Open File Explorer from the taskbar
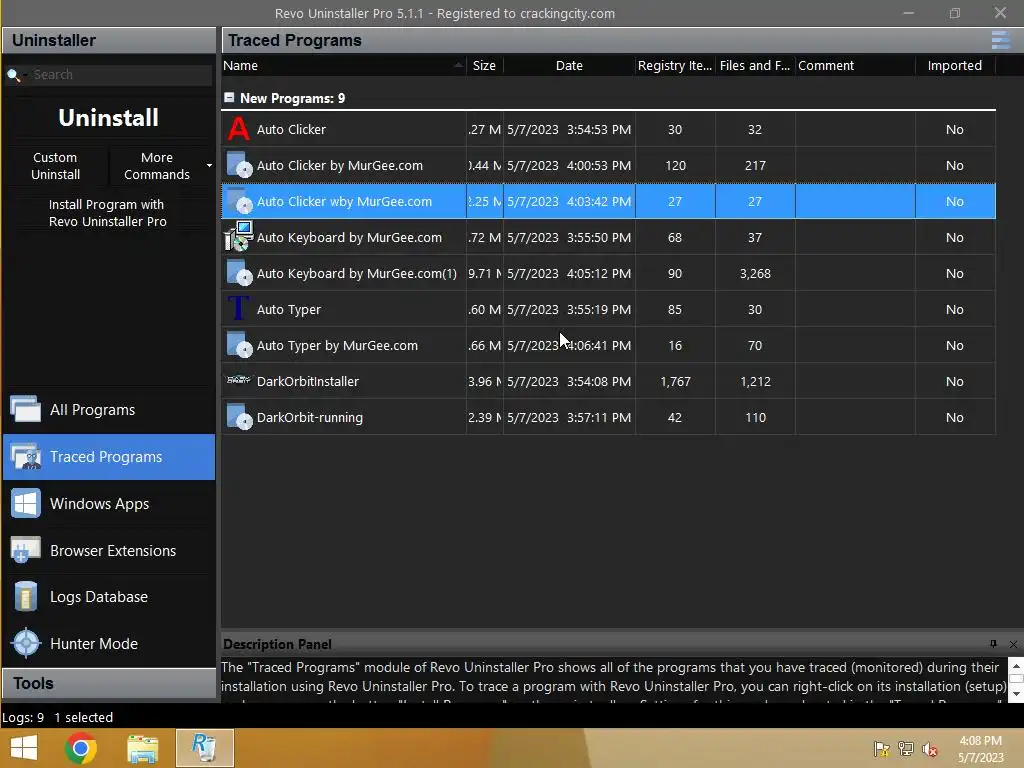 (142, 748)
